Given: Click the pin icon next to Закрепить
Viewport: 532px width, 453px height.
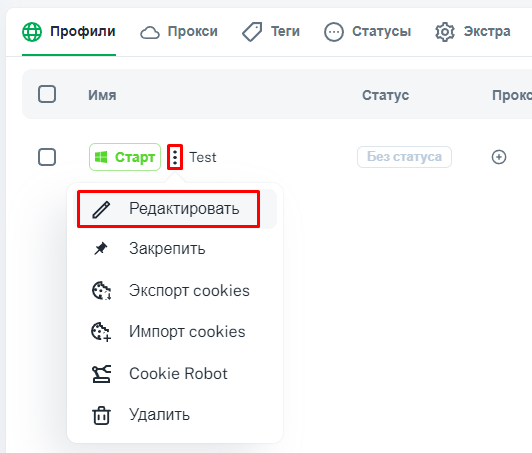Looking at the screenshot, I should pyautogui.click(x=101, y=249).
